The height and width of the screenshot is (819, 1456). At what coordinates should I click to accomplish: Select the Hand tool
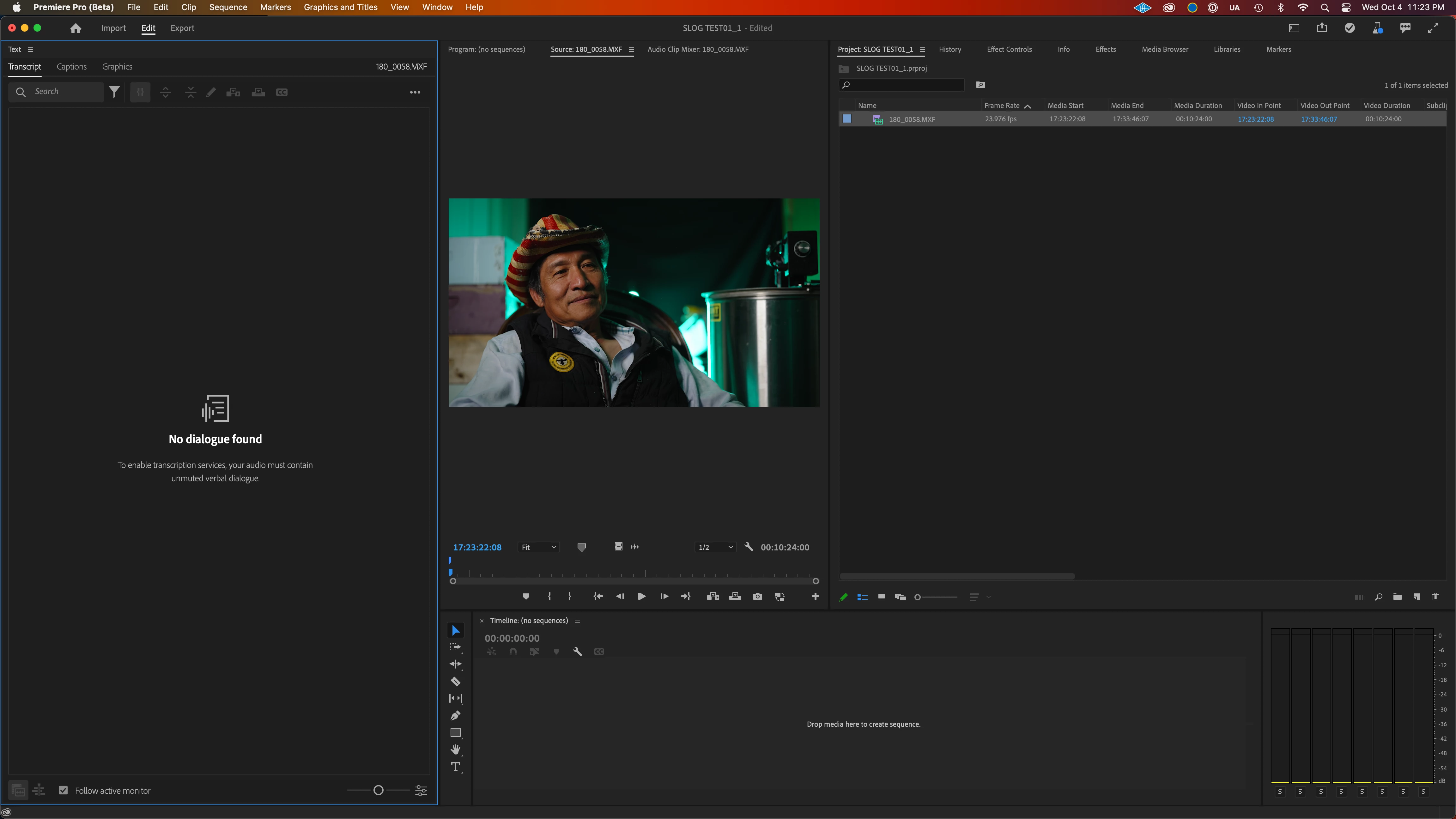point(456,749)
